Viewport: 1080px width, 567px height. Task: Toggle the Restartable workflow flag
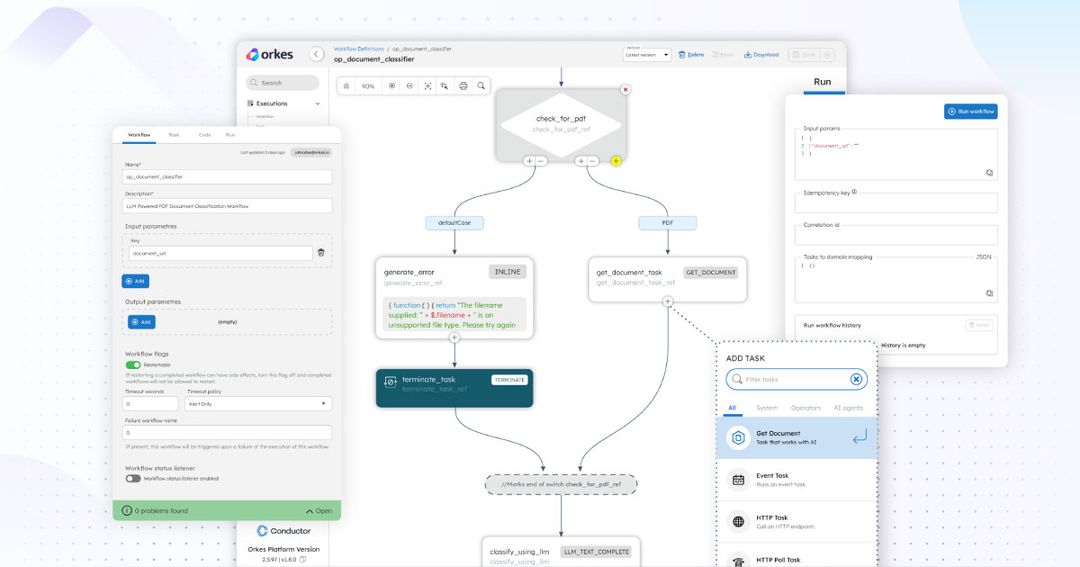click(x=133, y=364)
